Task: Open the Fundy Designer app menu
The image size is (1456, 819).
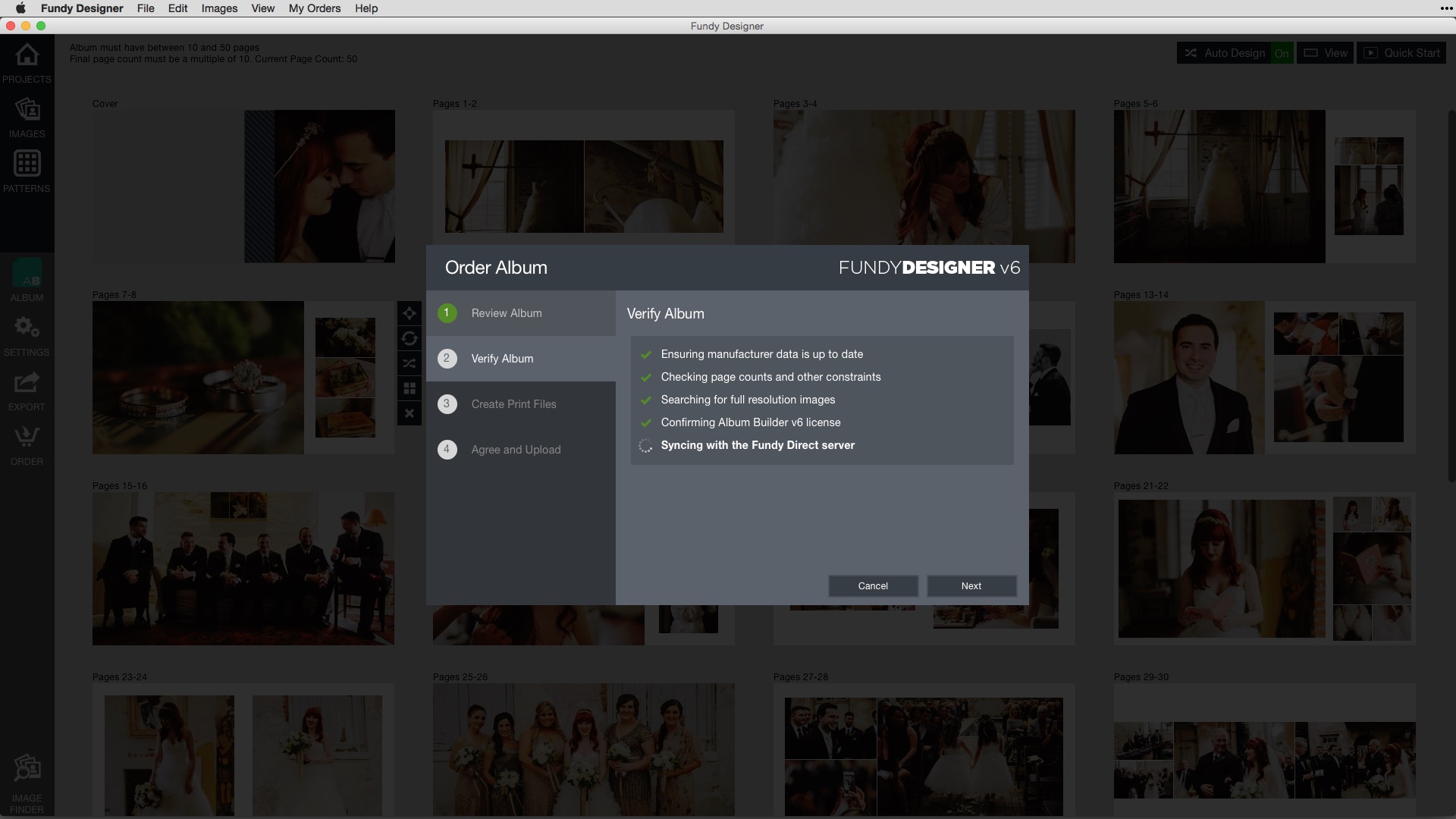Action: pyautogui.click(x=82, y=8)
